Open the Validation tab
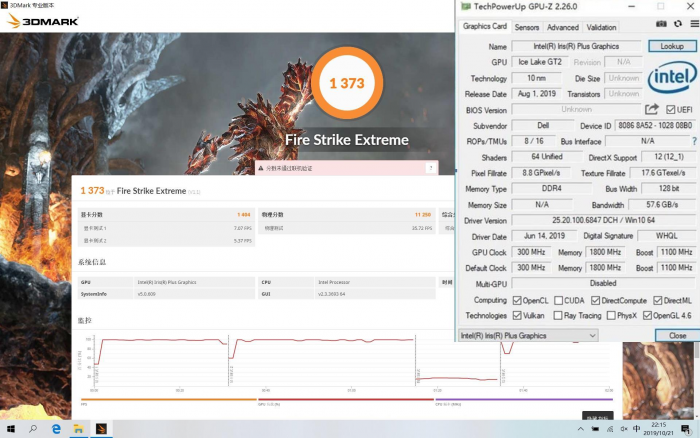 coord(601,27)
